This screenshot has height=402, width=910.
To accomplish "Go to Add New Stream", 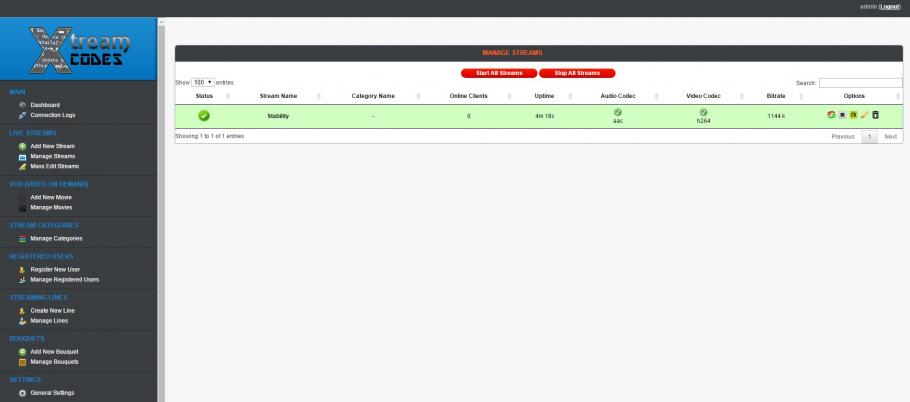I will point(52,146).
